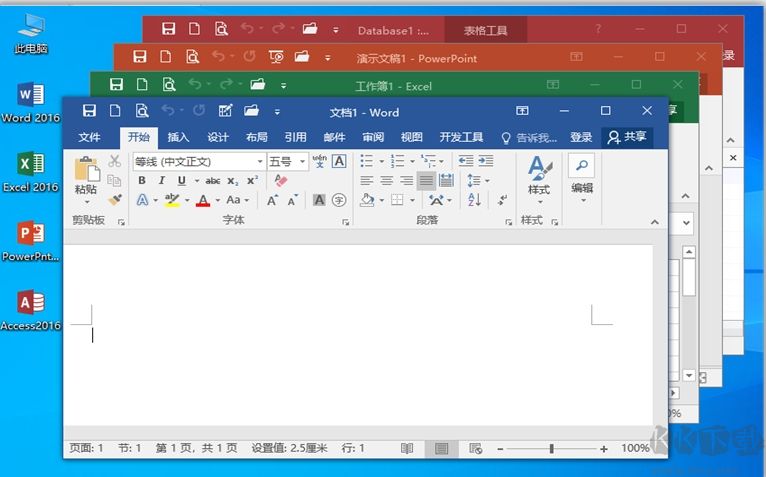Viewport: 766px width, 477px height.
Task: Toggle Align Left paragraph alignment
Action: [x=366, y=181]
